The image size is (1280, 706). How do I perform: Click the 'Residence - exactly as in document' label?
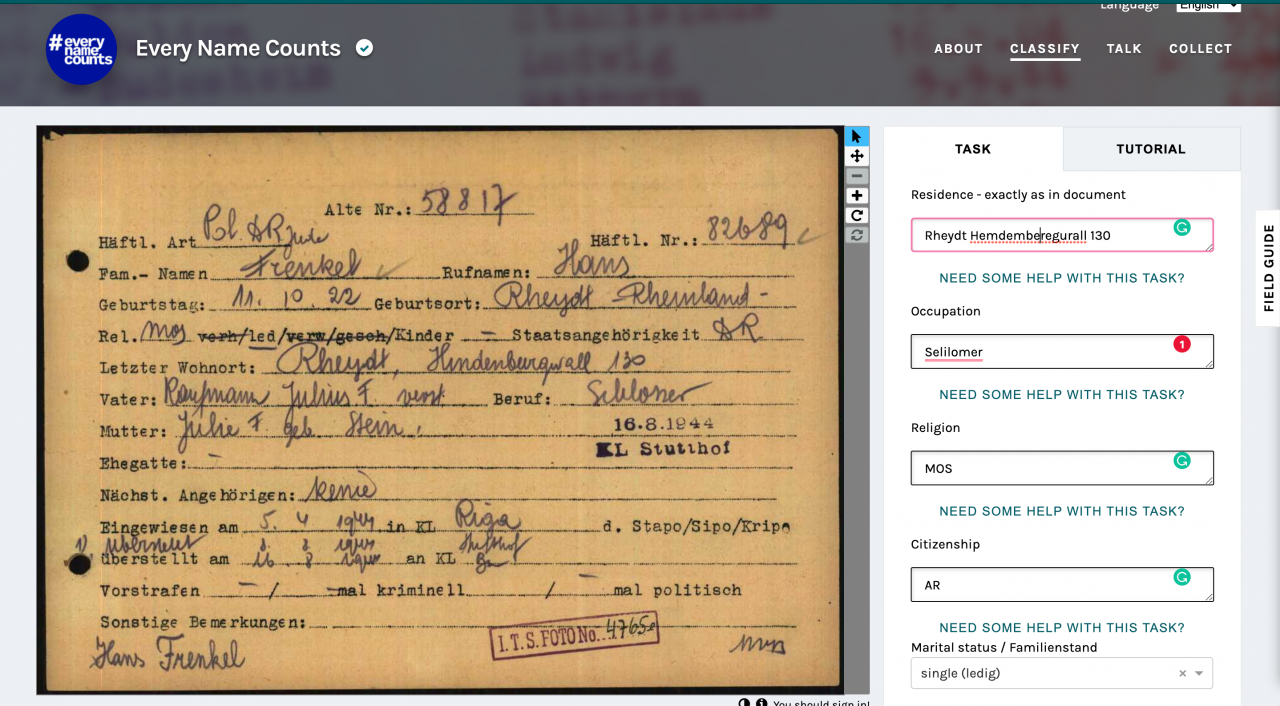coord(1018,195)
